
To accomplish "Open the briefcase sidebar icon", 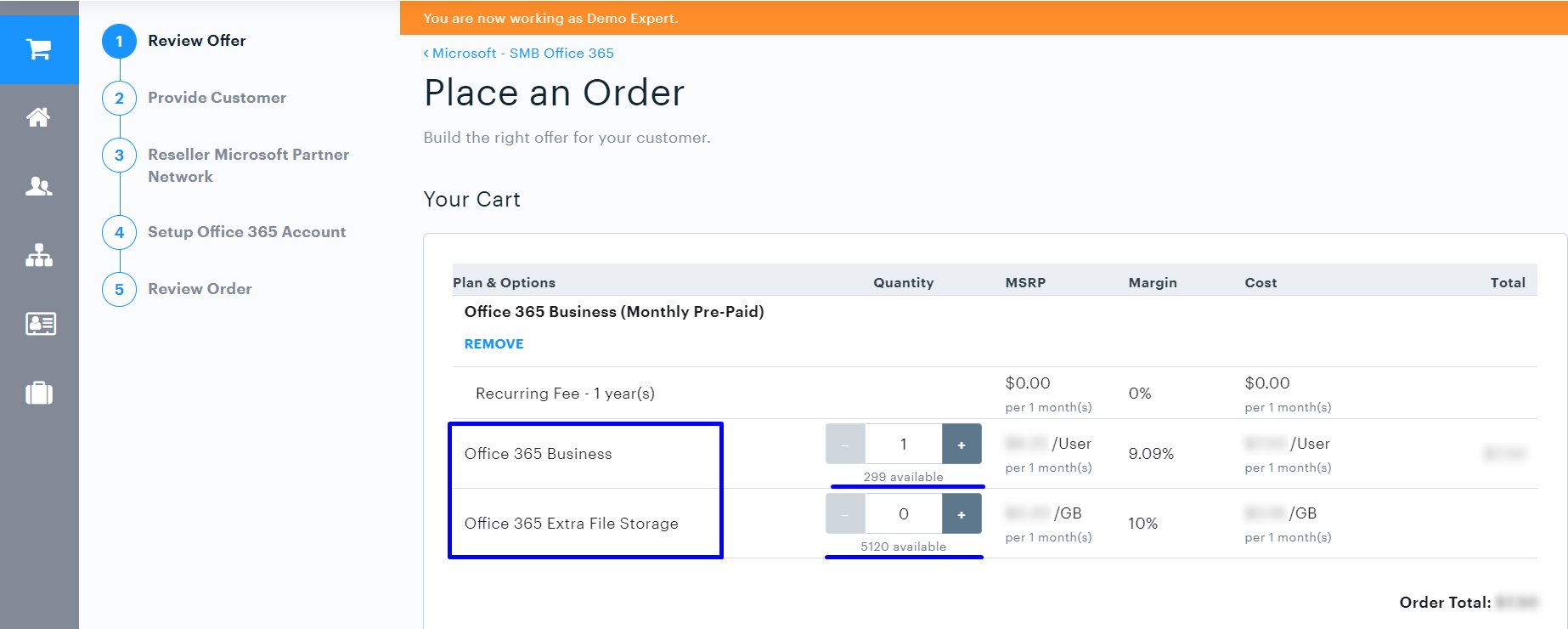I will point(39,393).
